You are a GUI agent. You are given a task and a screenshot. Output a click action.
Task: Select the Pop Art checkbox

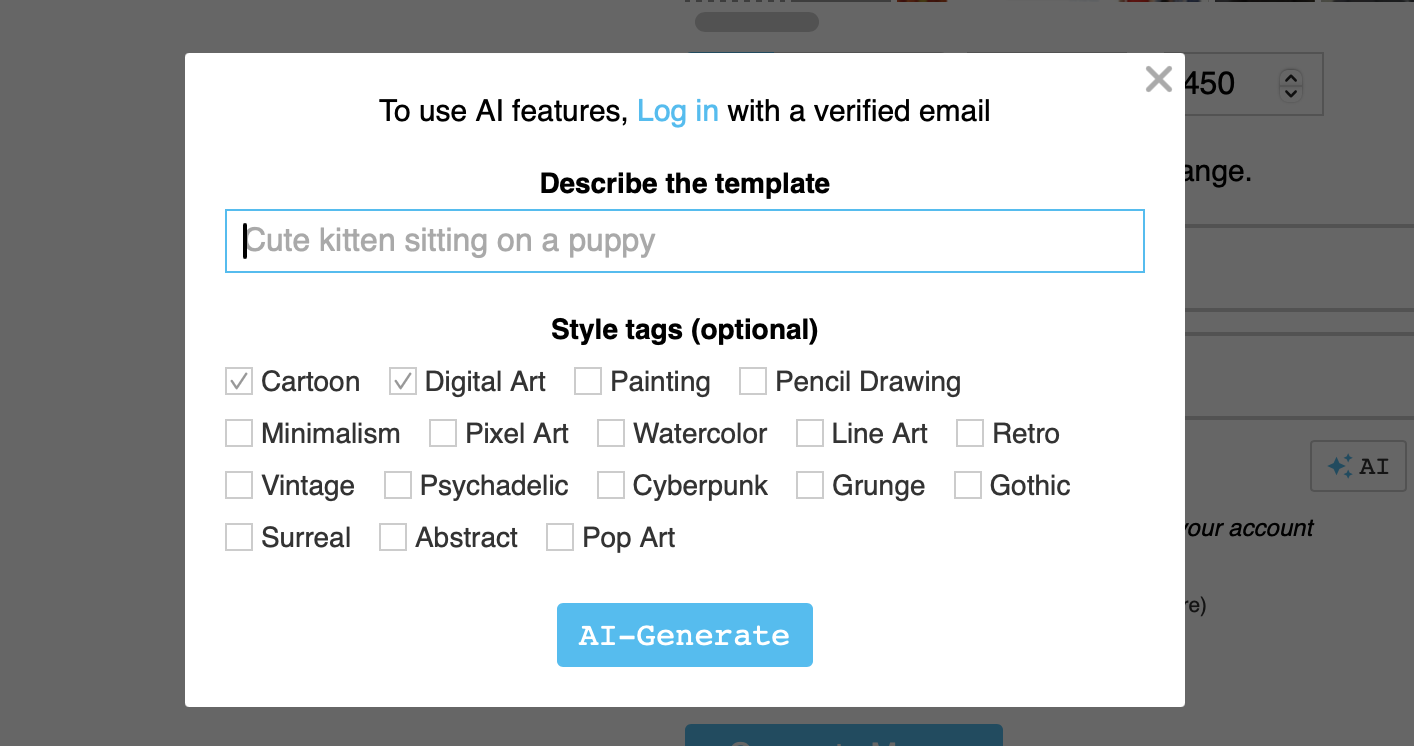tap(560, 537)
